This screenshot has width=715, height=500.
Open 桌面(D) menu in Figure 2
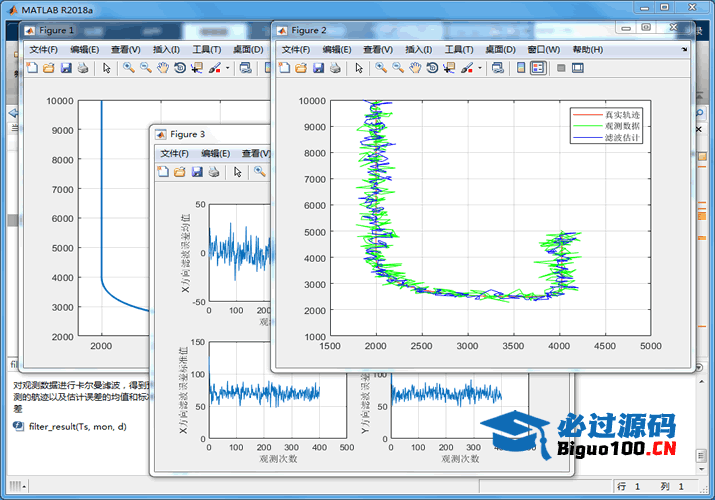(x=500, y=49)
